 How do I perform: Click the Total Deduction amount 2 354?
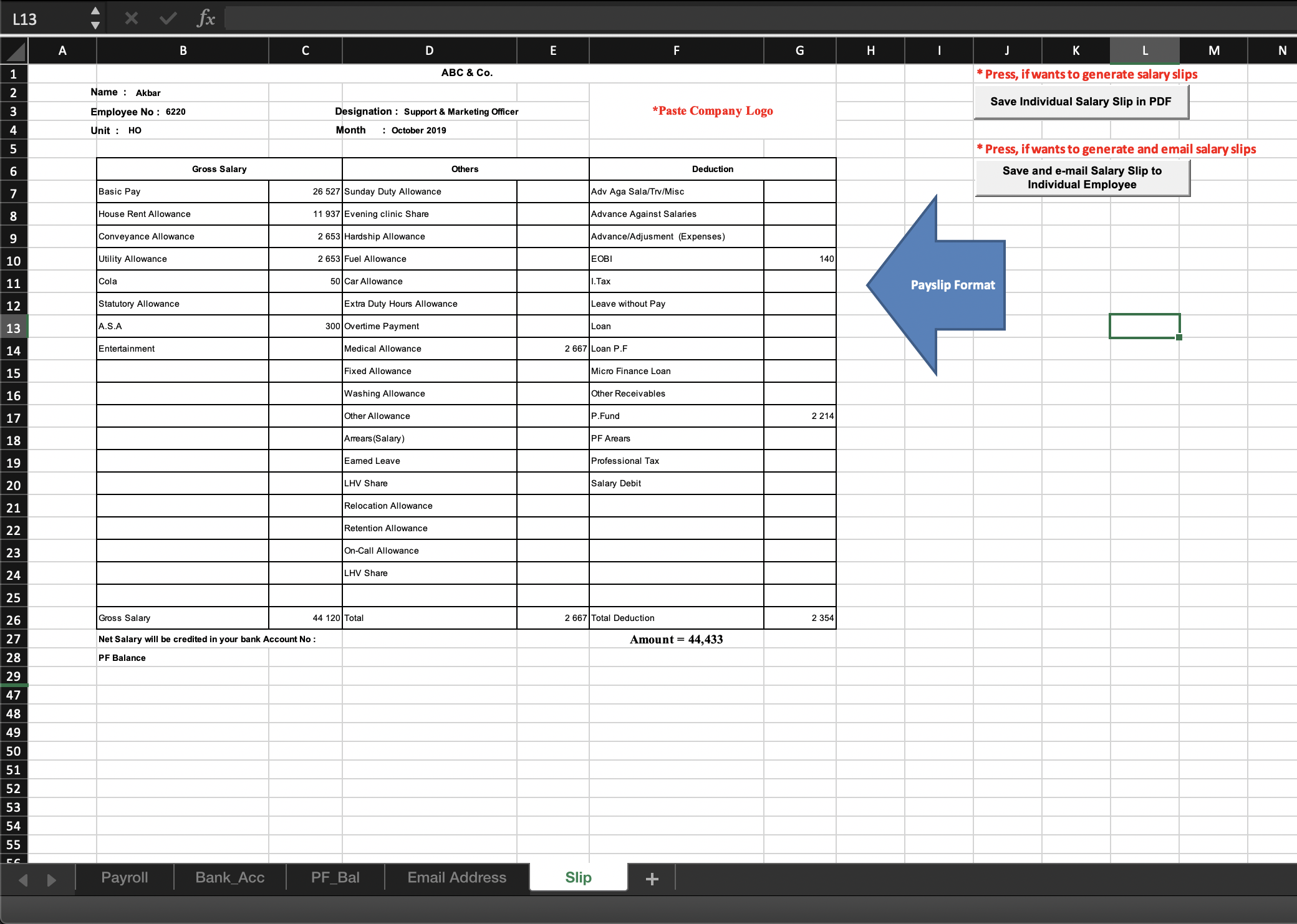click(800, 618)
